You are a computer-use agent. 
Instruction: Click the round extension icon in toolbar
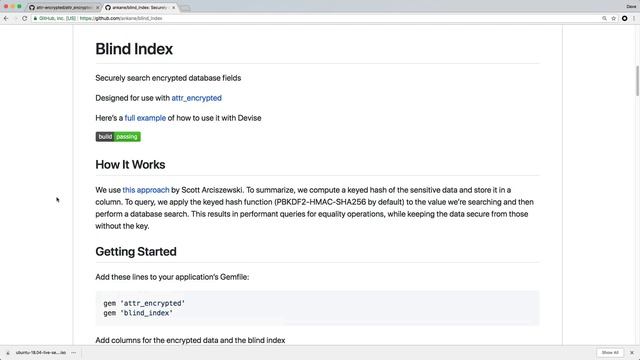point(624,18)
